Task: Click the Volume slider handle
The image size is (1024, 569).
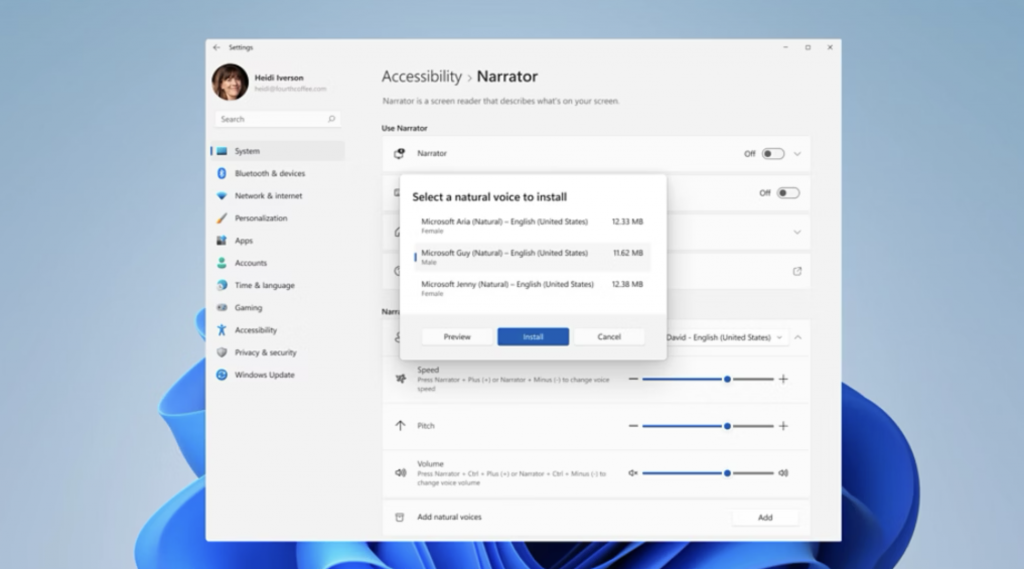Action: (727, 473)
